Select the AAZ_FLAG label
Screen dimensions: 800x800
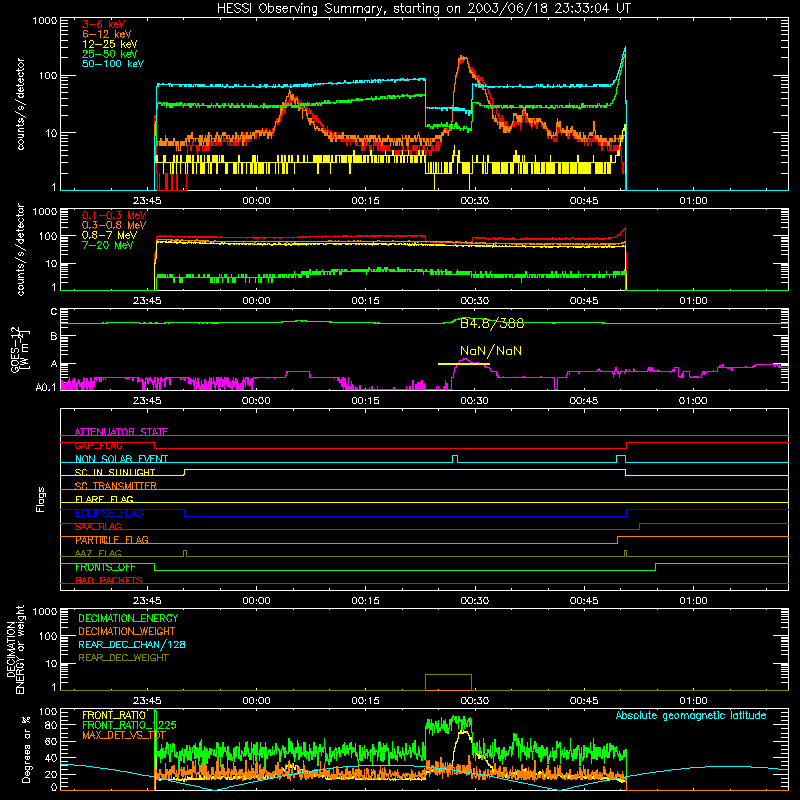98,554
